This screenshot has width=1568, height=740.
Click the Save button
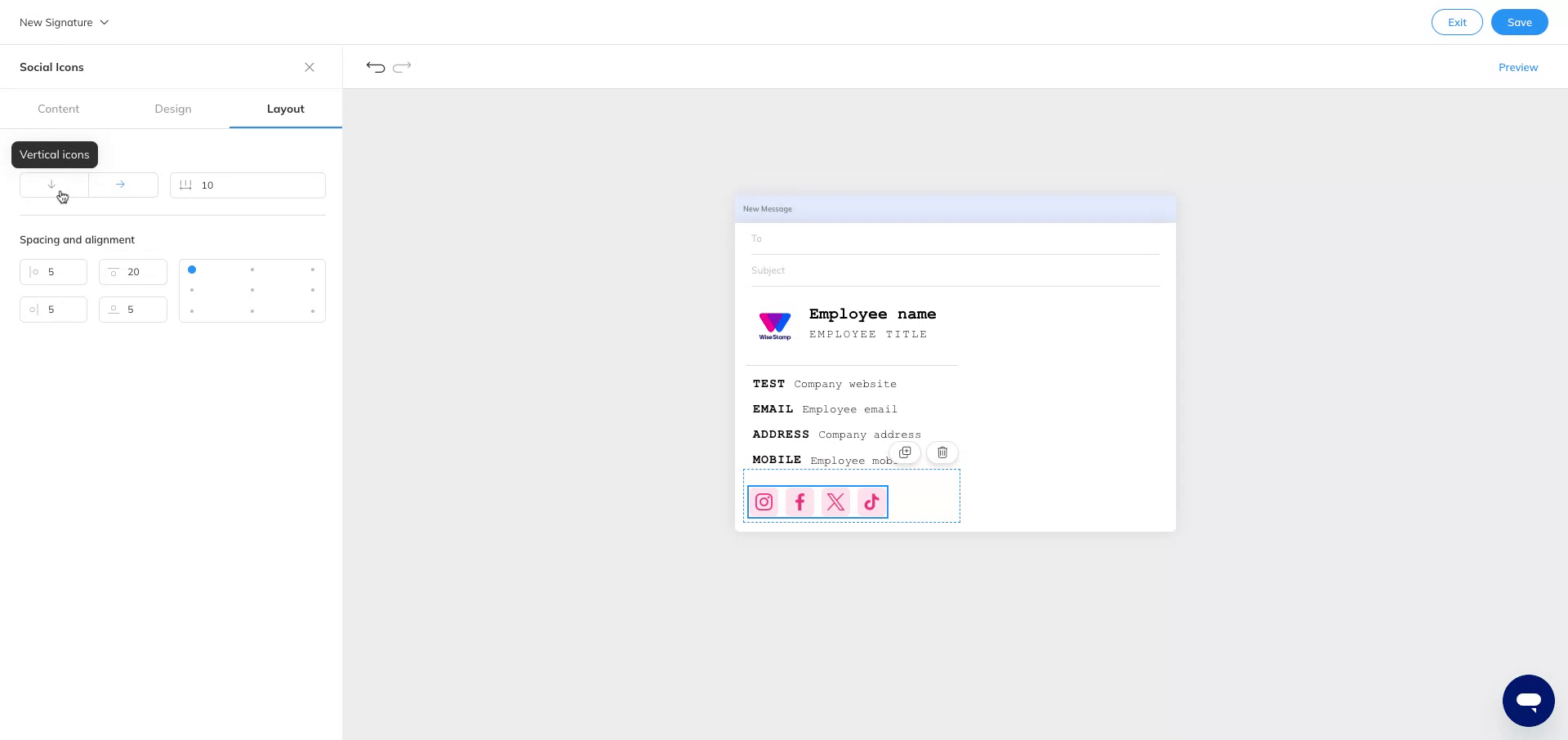1519,22
